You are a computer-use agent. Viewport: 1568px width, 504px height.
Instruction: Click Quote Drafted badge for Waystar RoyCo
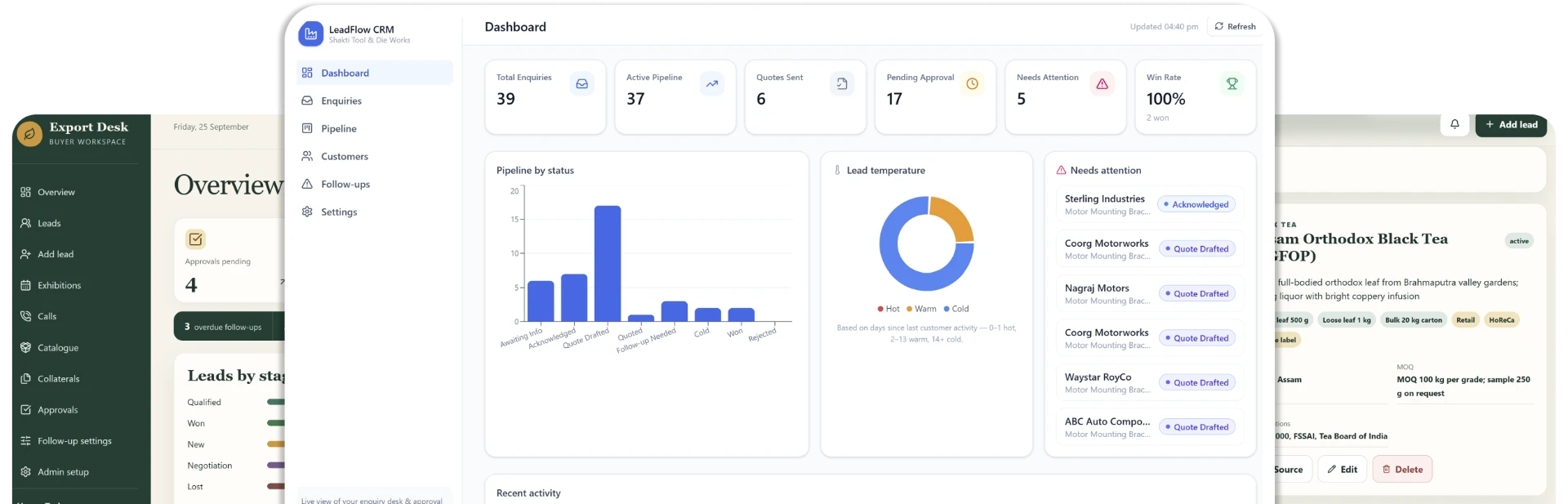point(1197,382)
